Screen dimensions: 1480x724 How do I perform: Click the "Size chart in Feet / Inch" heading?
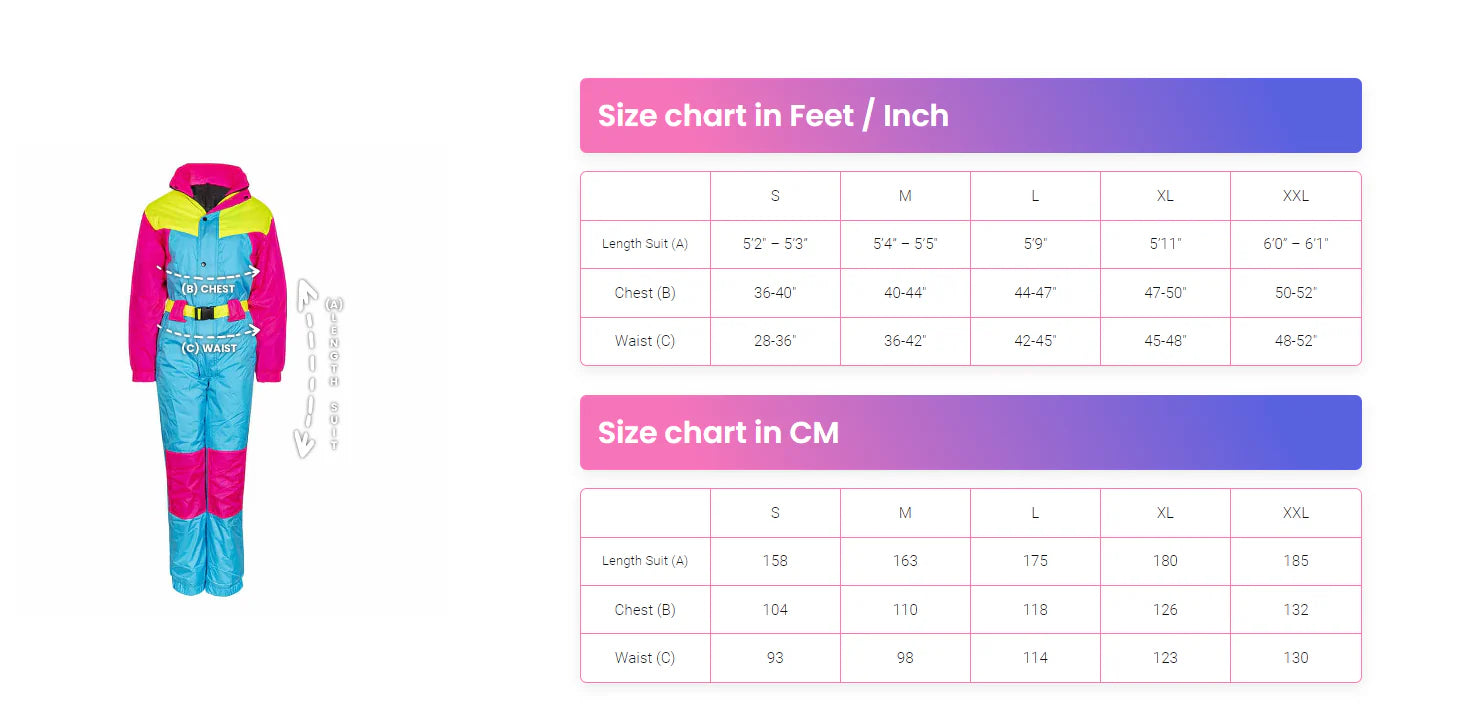pos(773,116)
